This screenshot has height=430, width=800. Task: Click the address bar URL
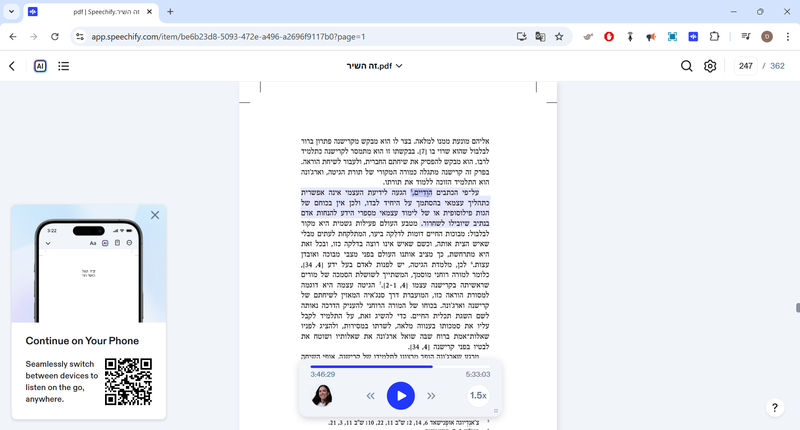(228, 37)
